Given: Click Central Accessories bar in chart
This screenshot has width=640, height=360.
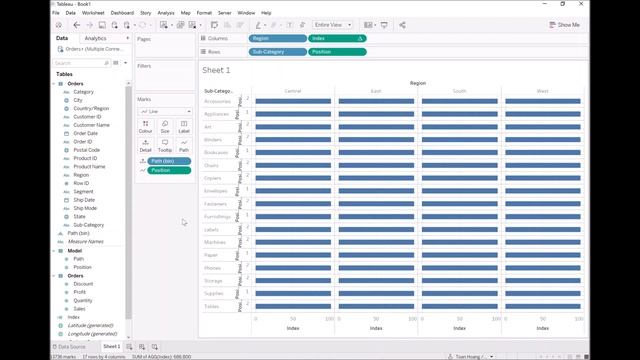Looking at the screenshot, I should [293, 101].
